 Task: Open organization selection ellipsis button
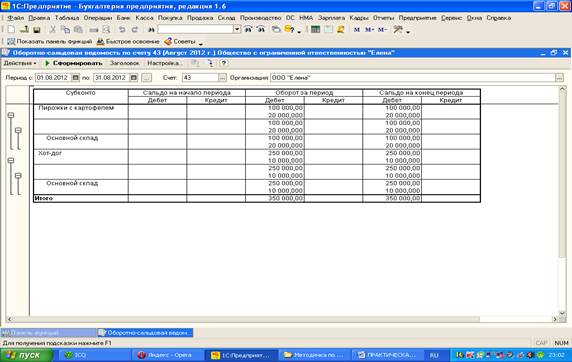click(x=559, y=78)
